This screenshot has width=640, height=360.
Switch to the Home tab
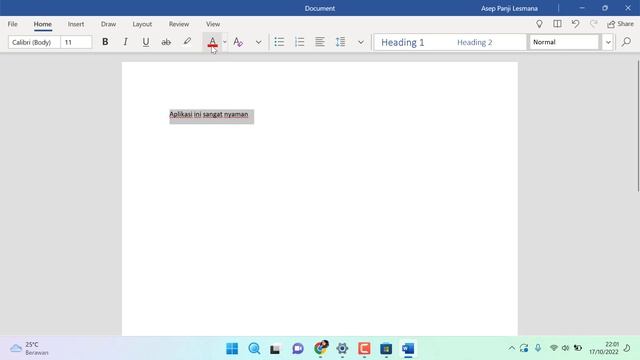(42, 24)
